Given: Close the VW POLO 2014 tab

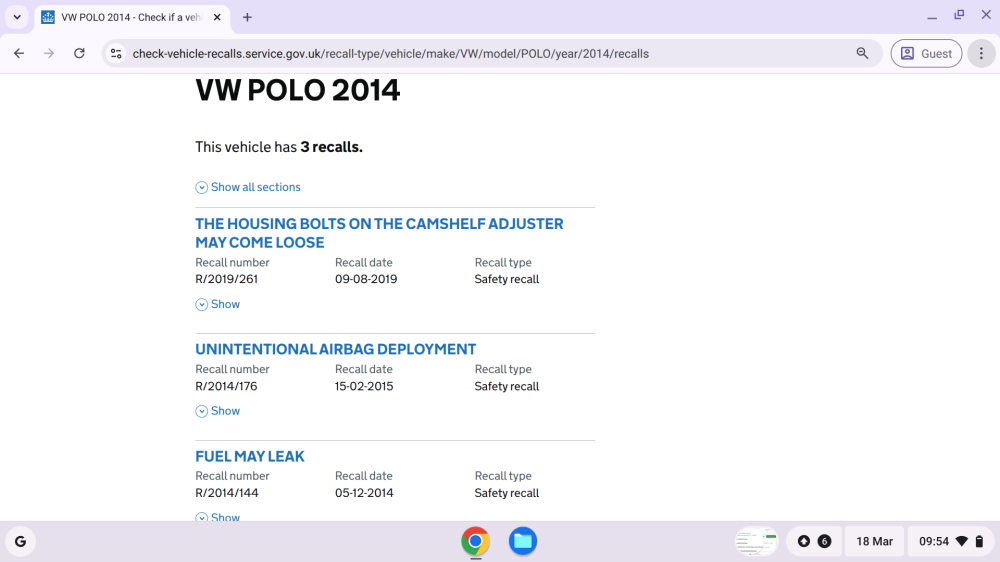Looking at the screenshot, I should 217,17.
